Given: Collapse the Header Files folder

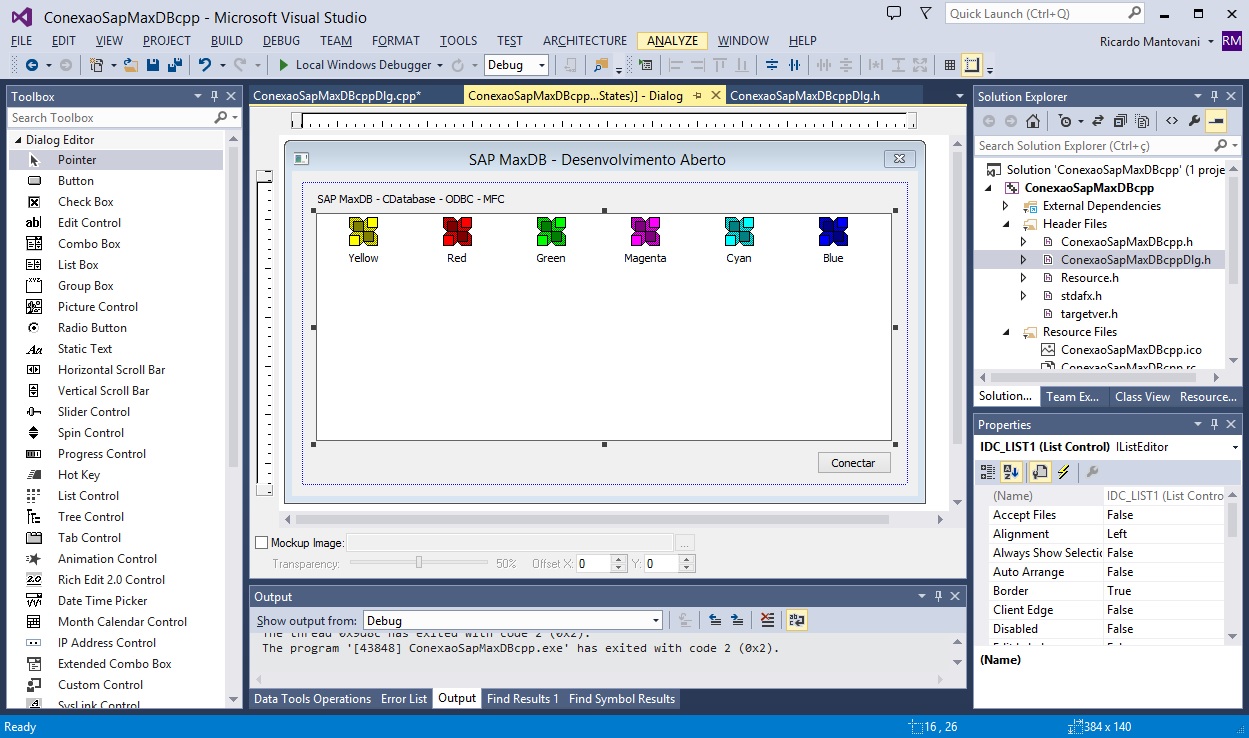Looking at the screenshot, I should pyautogui.click(x=1006, y=224).
